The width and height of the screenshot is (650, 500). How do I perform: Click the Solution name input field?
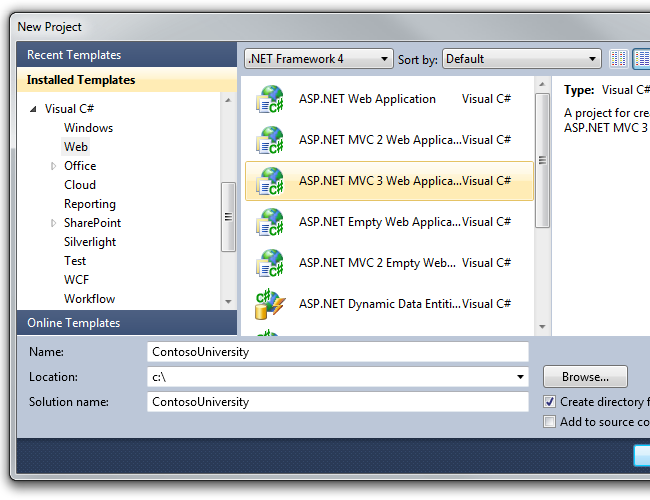tap(338, 402)
